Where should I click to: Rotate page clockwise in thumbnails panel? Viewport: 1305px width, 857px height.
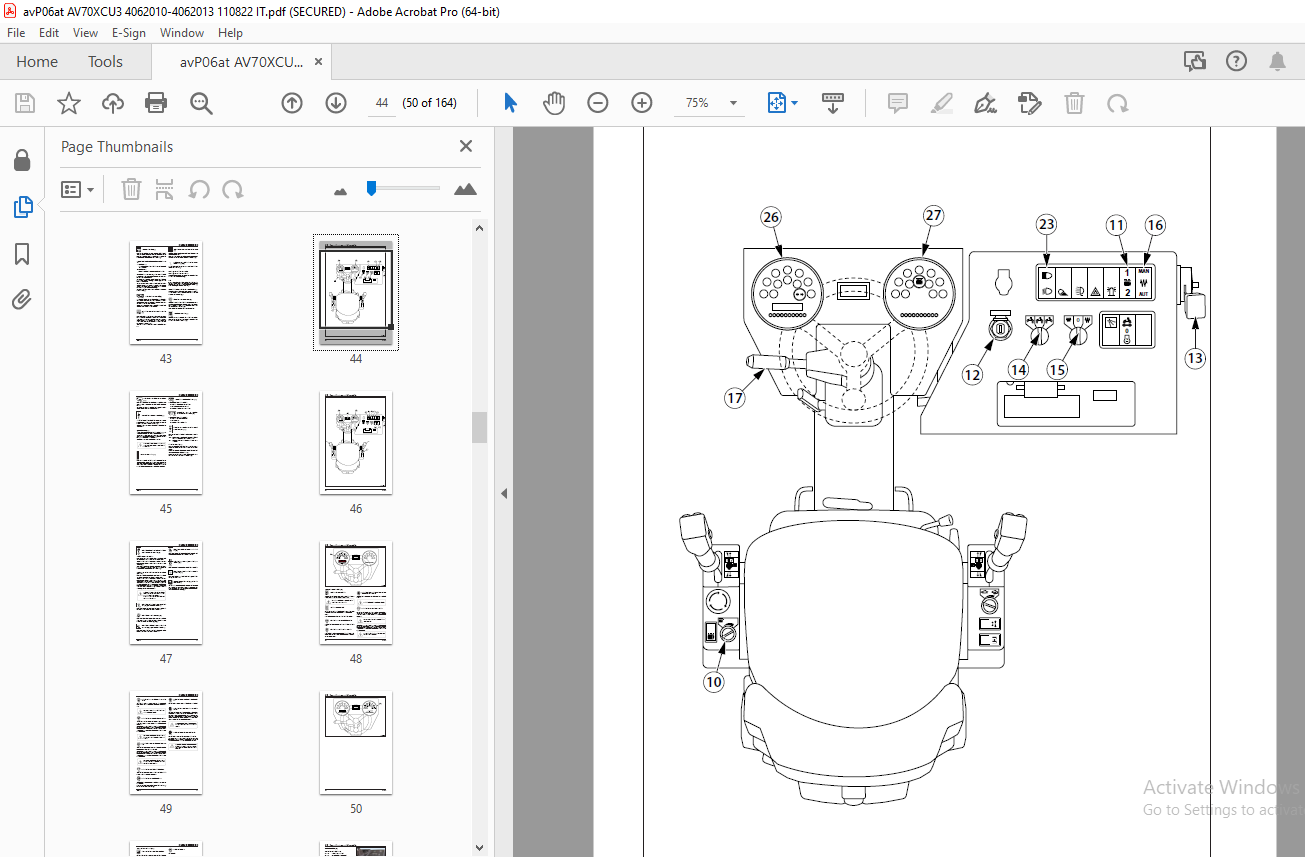[x=233, y=189]
